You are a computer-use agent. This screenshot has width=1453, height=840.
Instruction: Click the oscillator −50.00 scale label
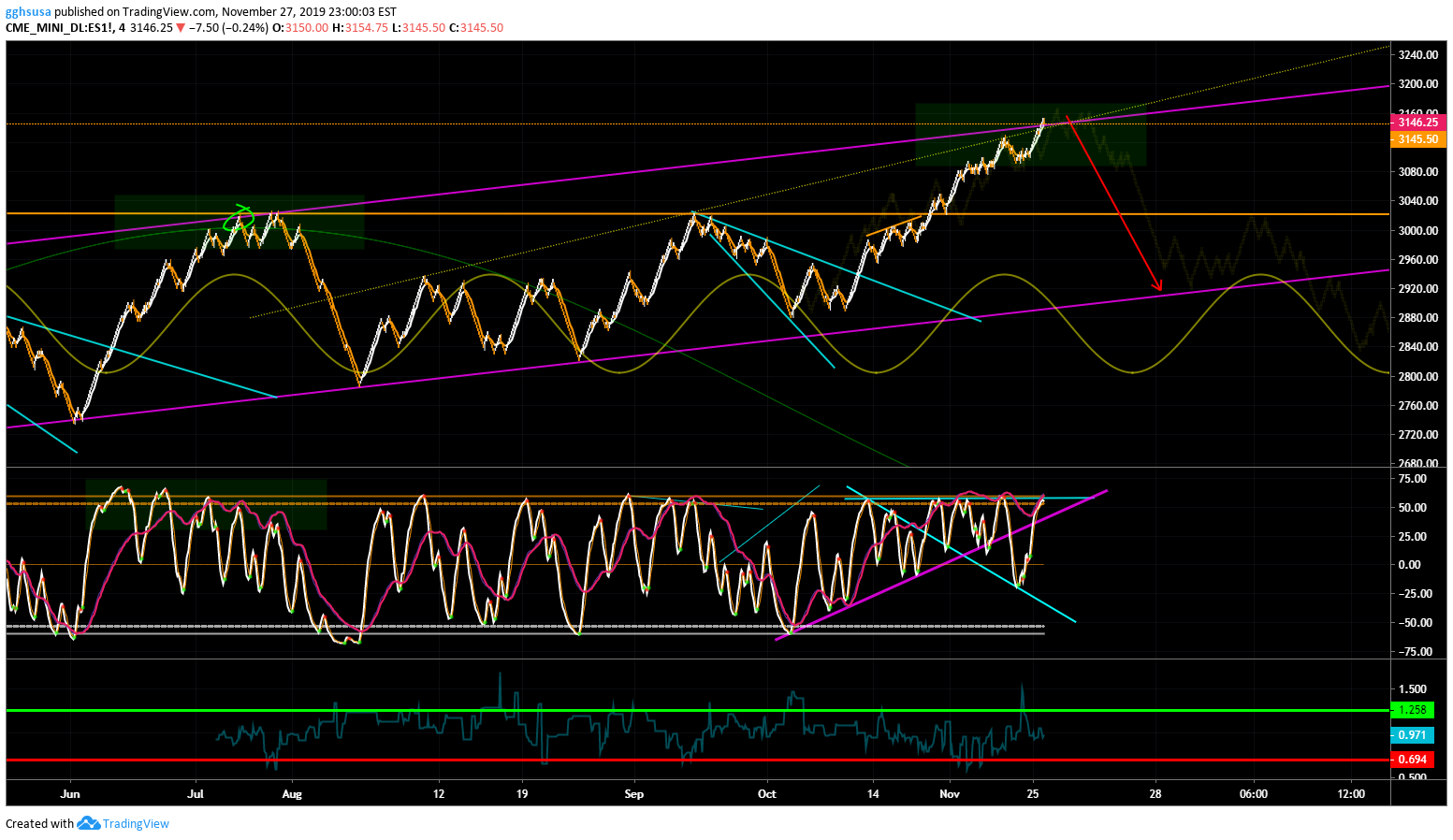[x=1415, y=623]
